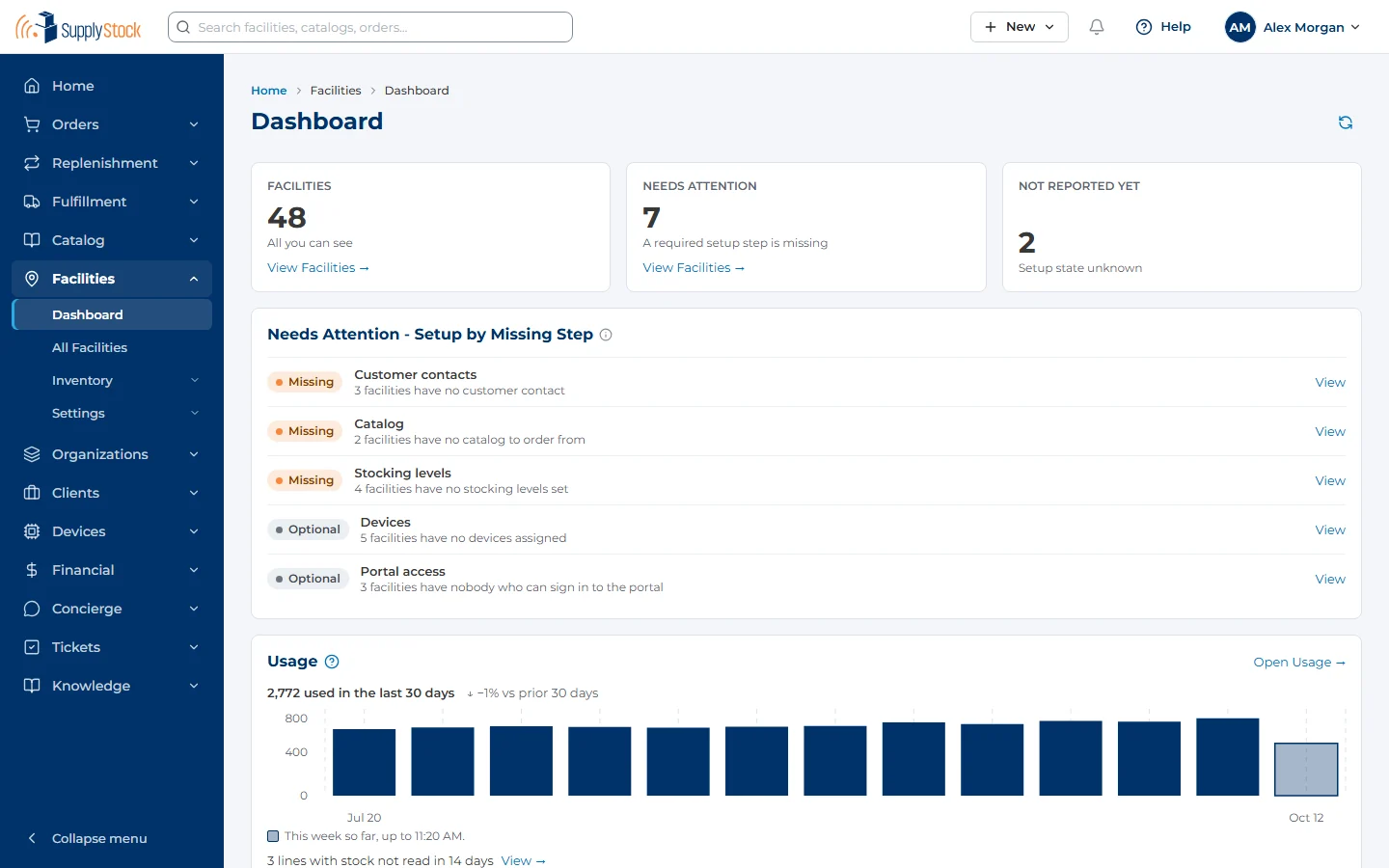Open the New dropdown button
The width and height of the screenshot is (1389, 868).
coord(1020,27)
